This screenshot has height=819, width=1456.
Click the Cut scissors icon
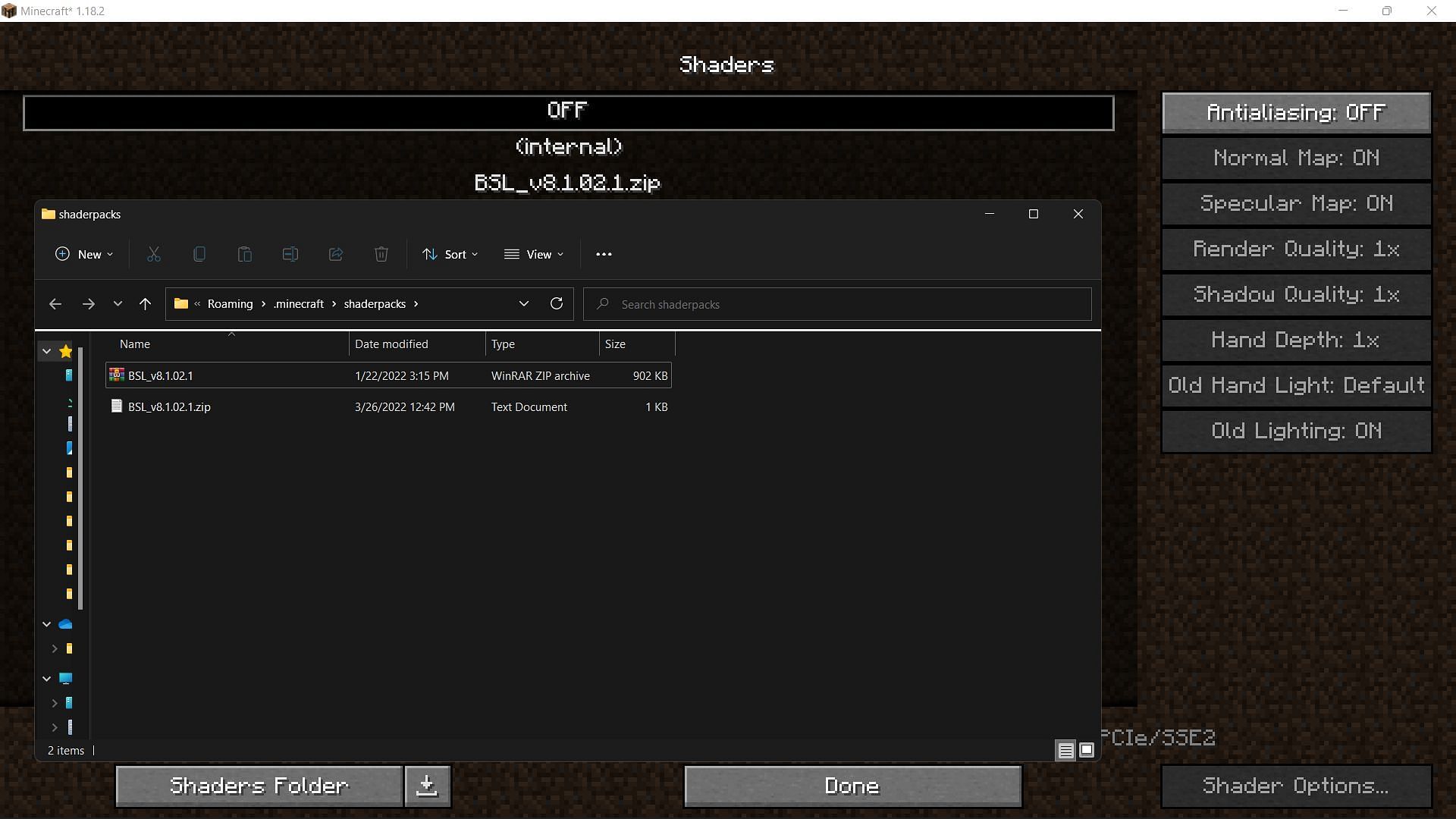coord(154,255)
